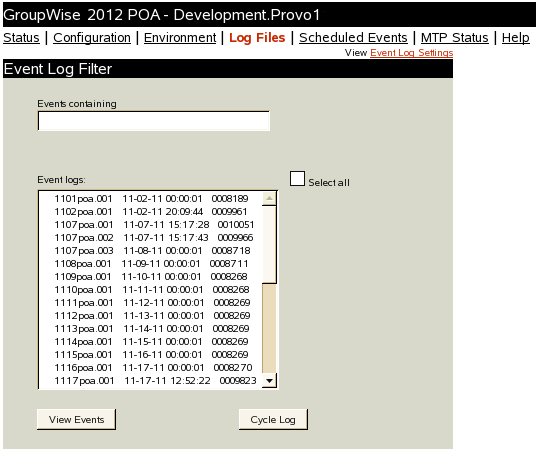
Task: Select log 1115poa.001 in list
Action: click(x=150, y=355)
